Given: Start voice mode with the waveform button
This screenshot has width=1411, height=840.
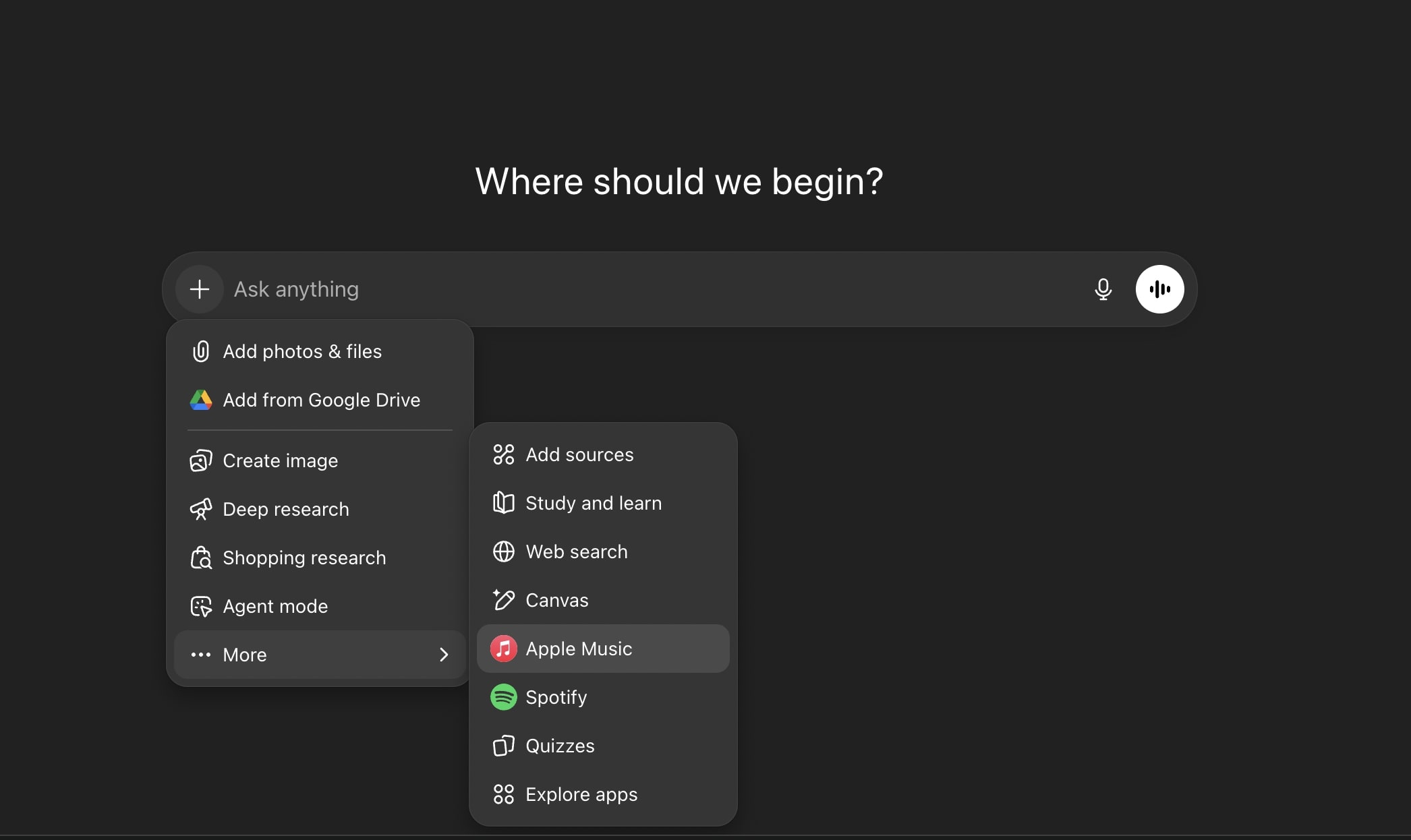Looking at the screenshot, I should (x=1159, y=289).
